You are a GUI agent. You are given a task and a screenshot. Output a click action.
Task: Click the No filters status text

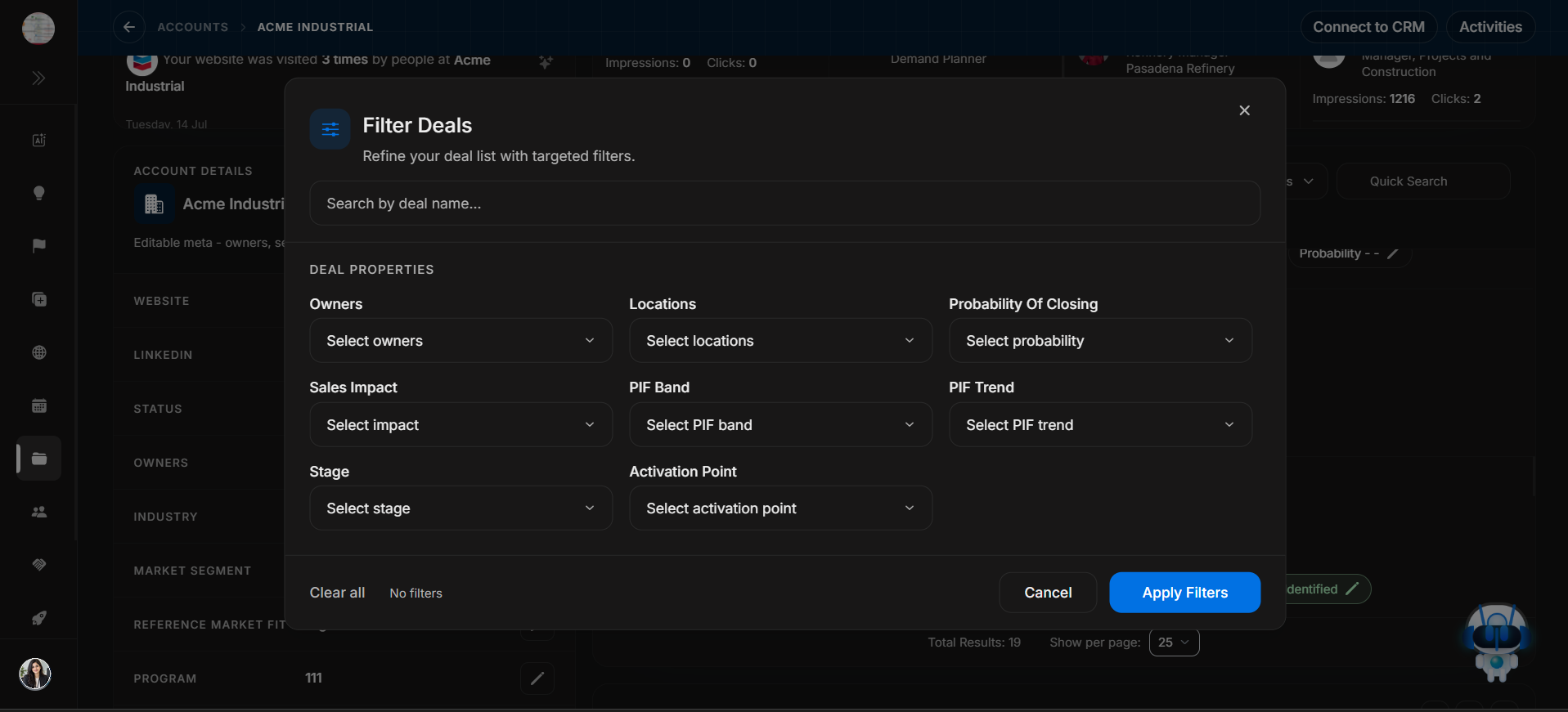click(416, 593)
